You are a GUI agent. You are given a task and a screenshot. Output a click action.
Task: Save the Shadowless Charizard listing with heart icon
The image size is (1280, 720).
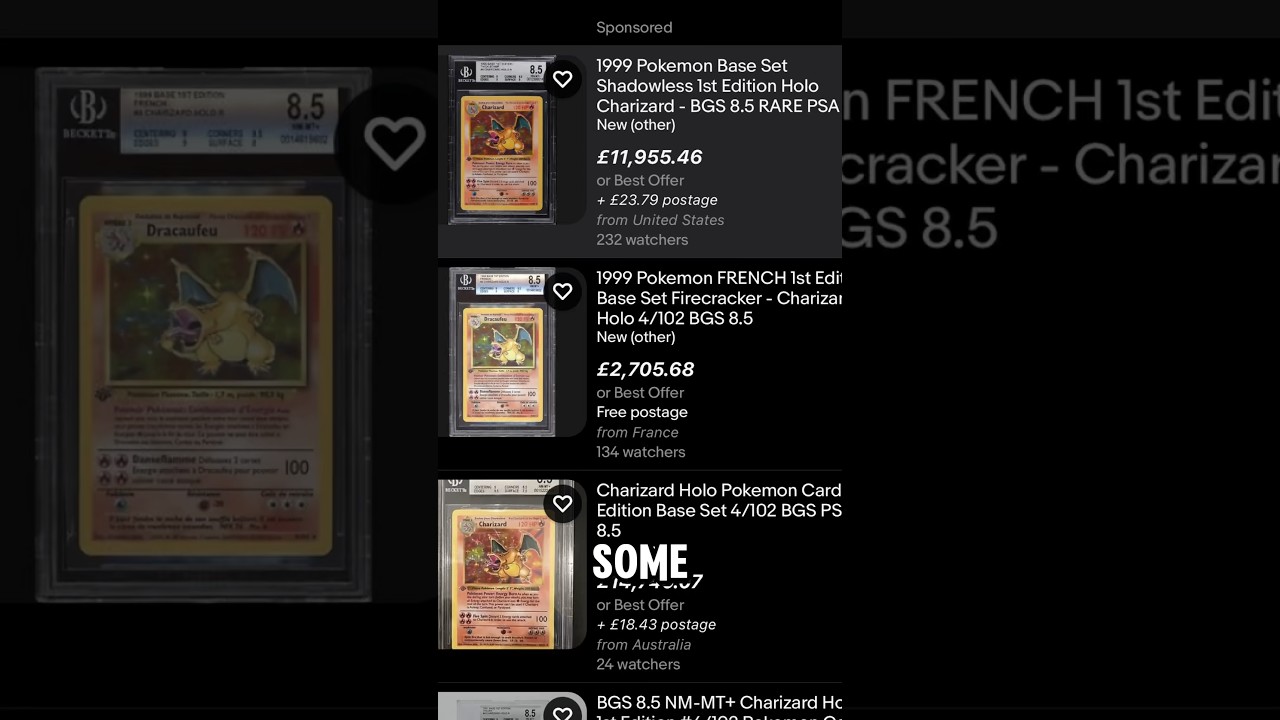[x=563, y=79]
